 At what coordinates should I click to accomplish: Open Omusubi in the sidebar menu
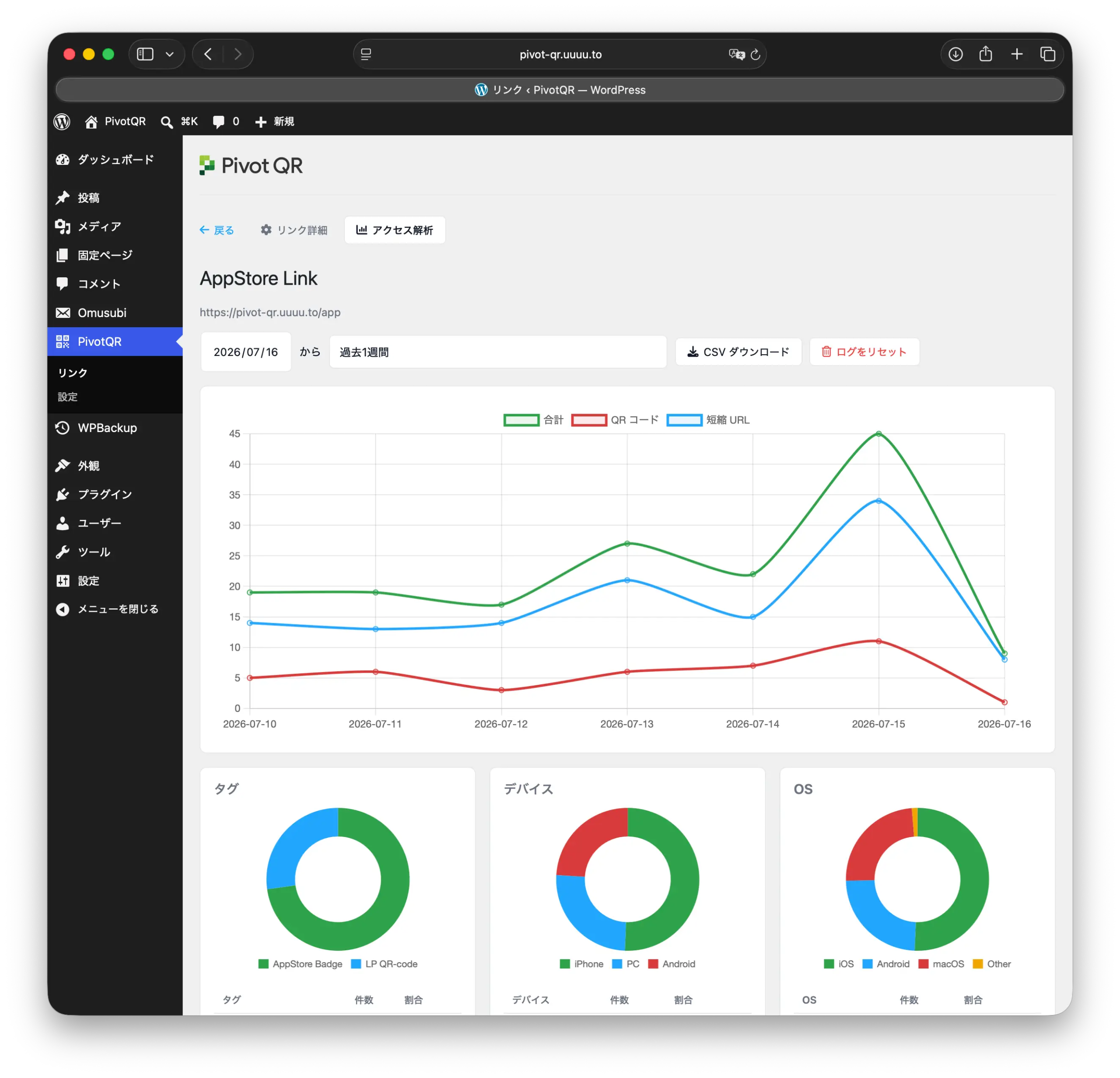115,313
